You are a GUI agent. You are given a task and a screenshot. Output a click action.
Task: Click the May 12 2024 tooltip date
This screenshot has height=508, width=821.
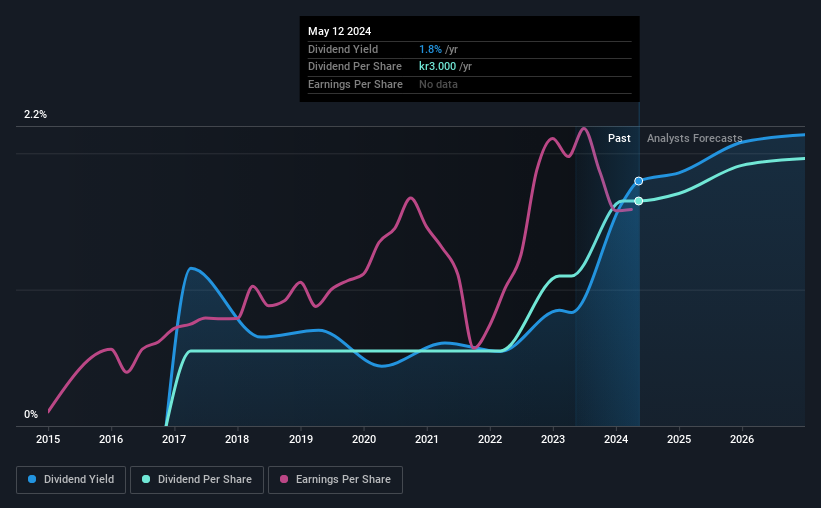tap(339, 31)
